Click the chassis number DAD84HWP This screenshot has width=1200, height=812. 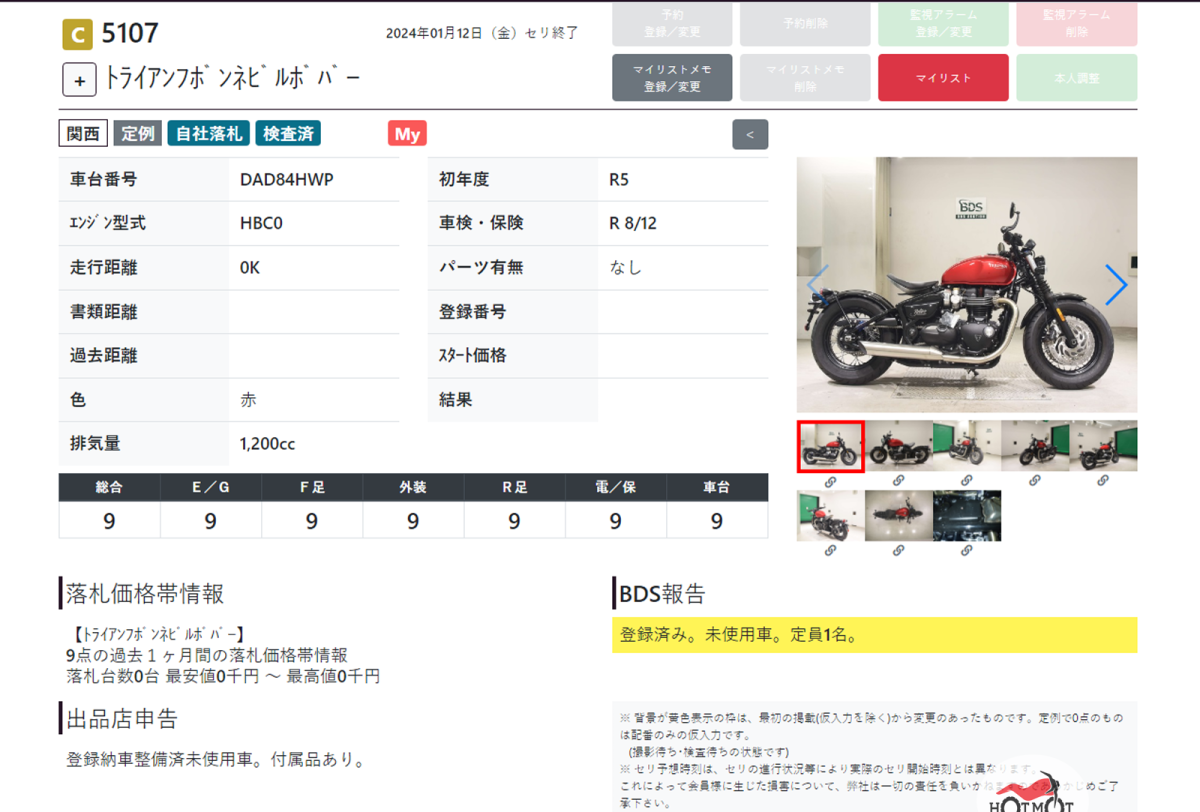(287, 180)
